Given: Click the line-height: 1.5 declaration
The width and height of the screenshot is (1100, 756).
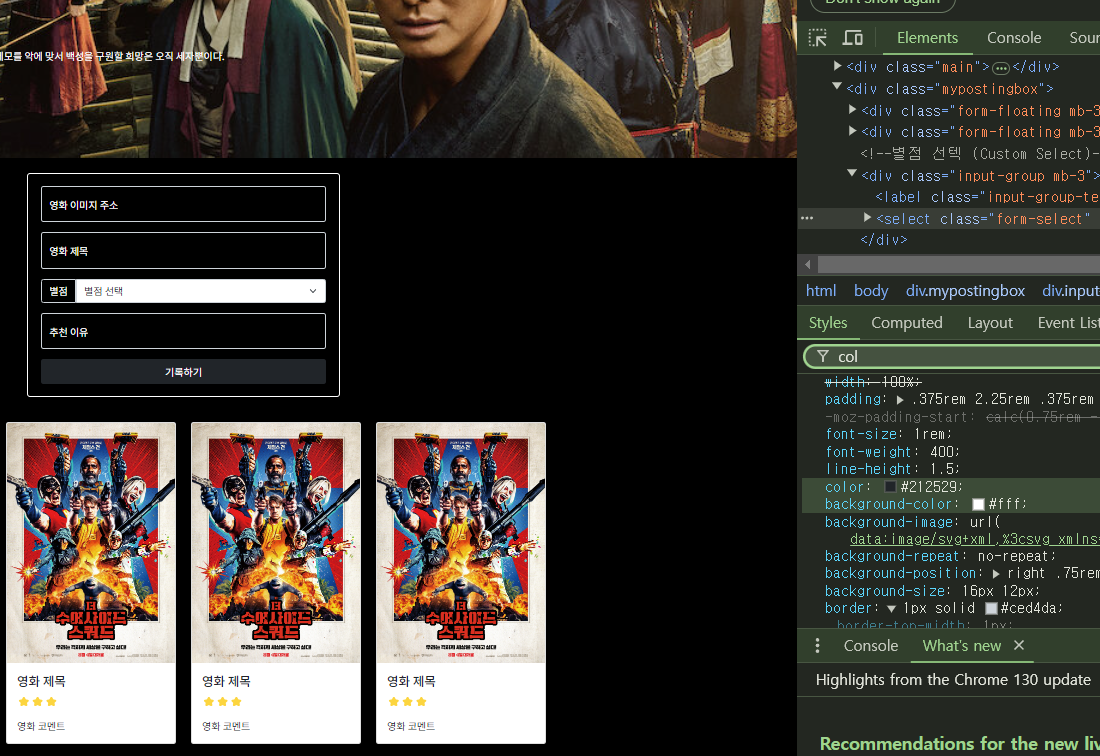Looking at the screenshot, I should tap(892, 469).
